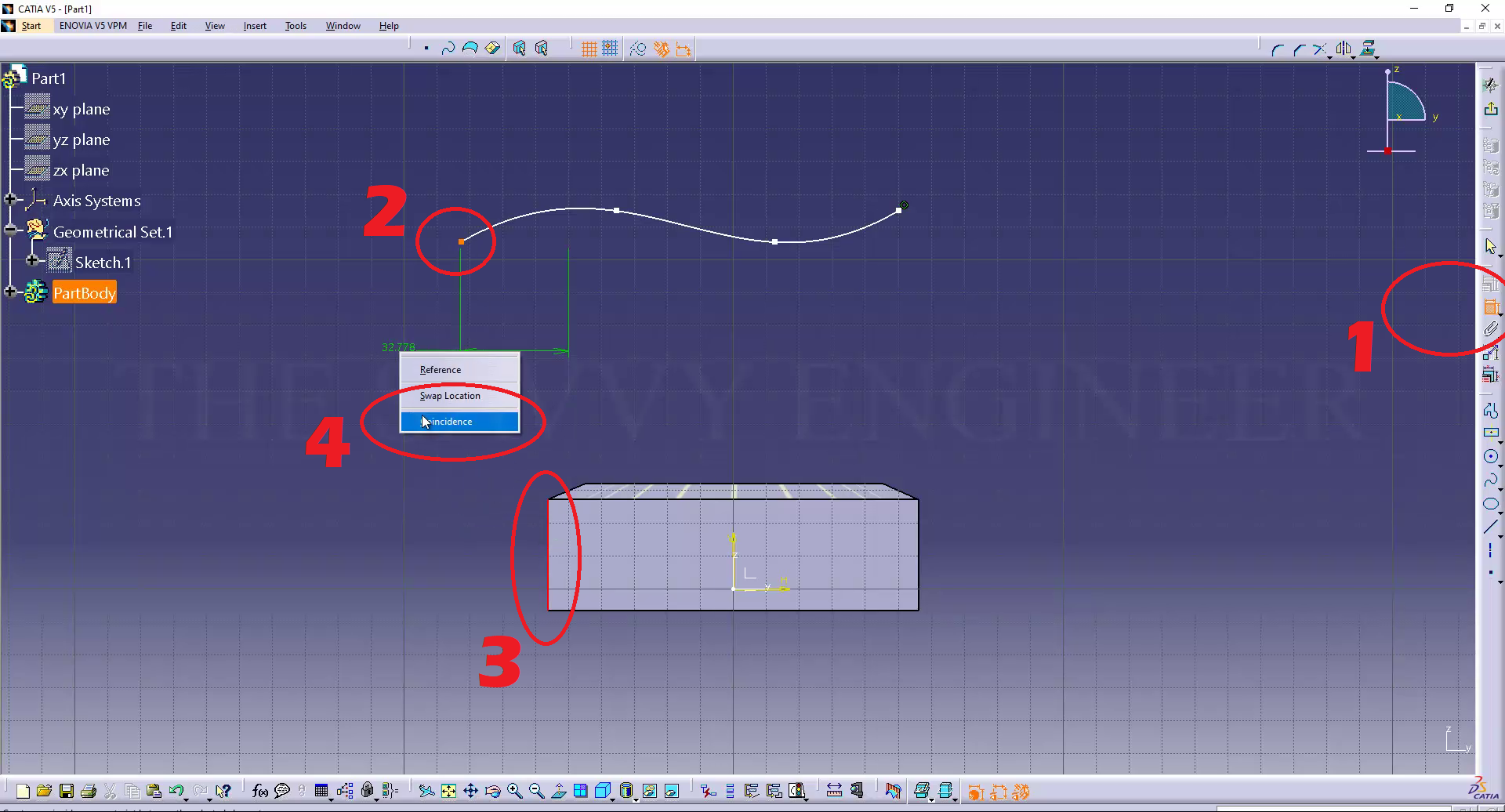Expand the Sketch.1 tree node
This screenshot has height=812, width=1505.
[32, 260]
